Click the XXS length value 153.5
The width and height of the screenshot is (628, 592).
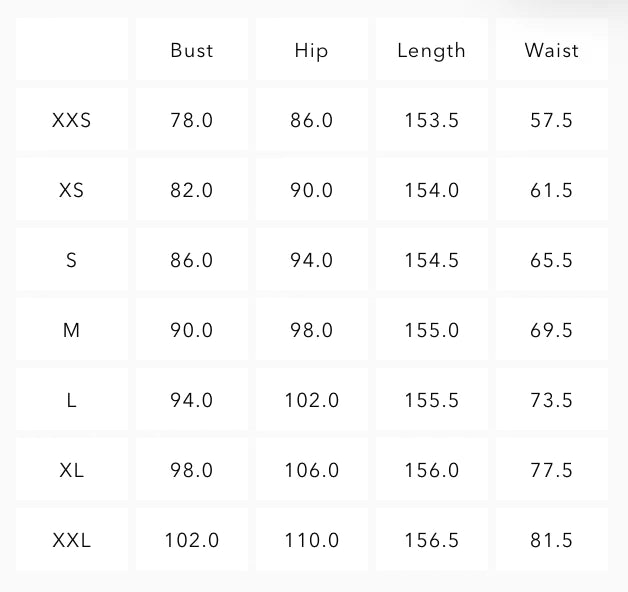[431, 120]
